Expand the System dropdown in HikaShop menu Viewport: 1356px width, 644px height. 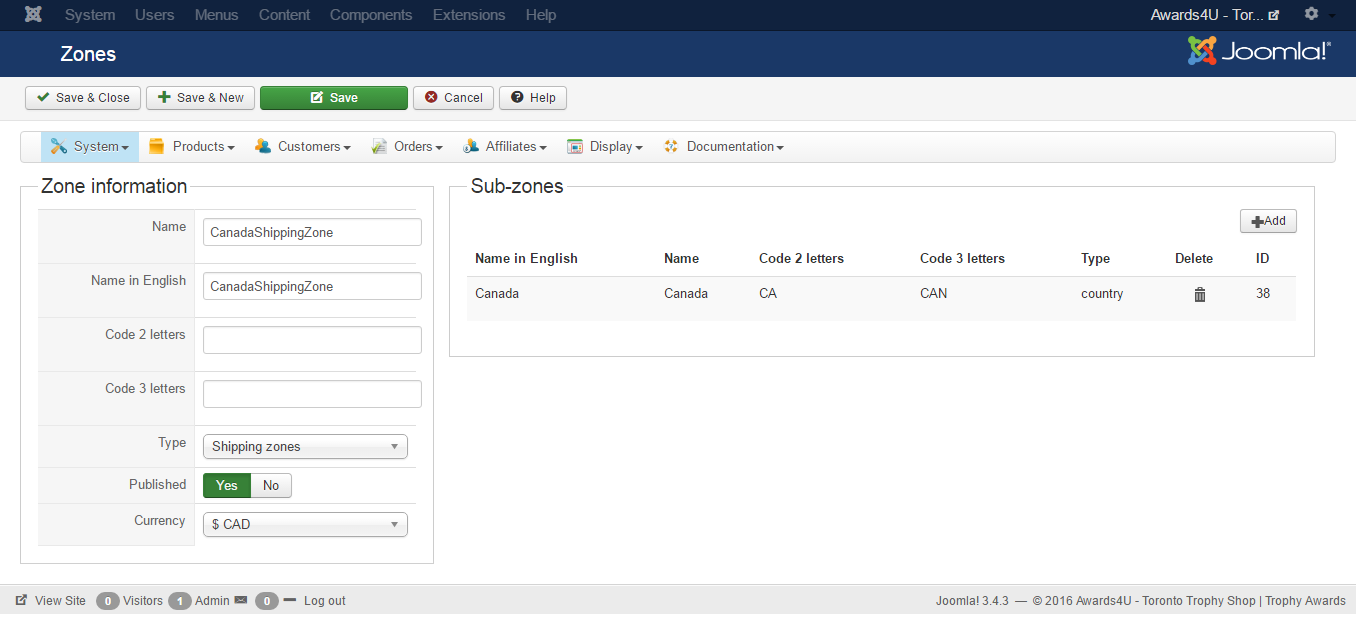tap(90, 146)
